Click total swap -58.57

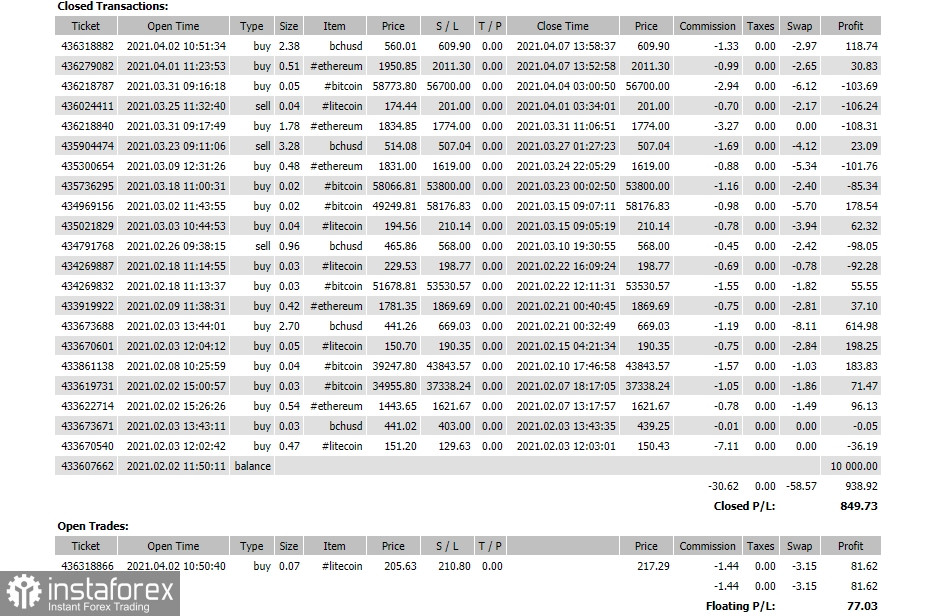tap(801, 486)
